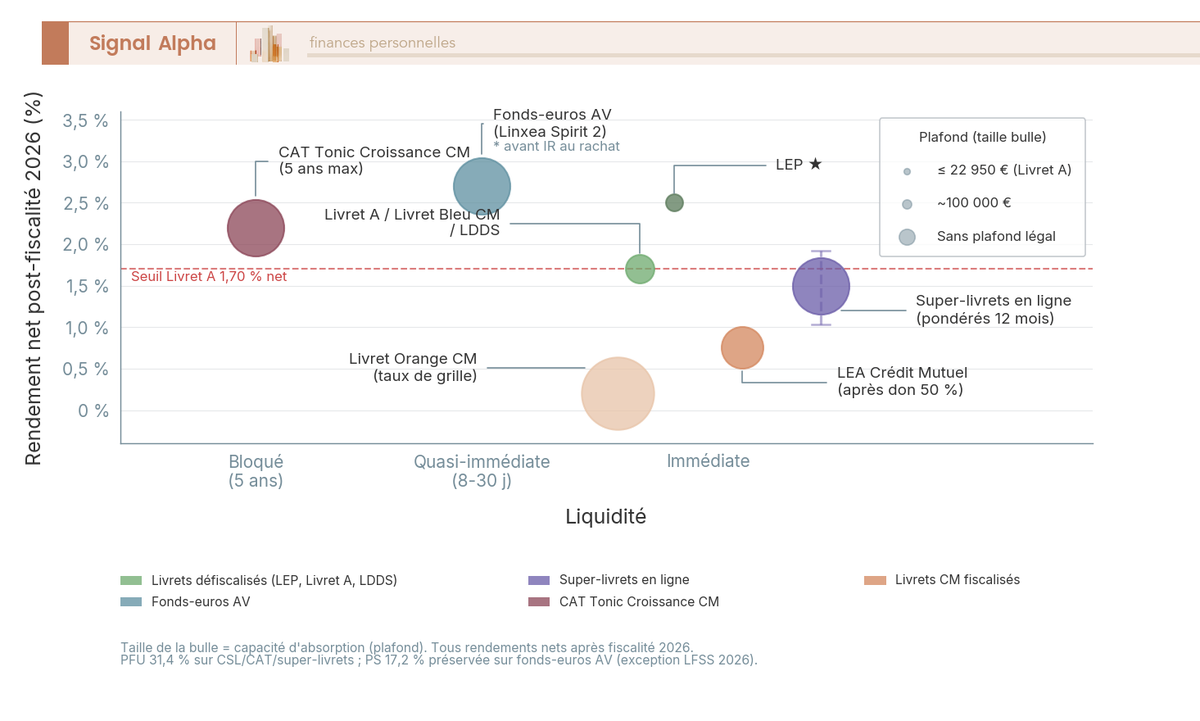The height and width of the screenshot is (721, 1200).
Task: Click the large 'Sans plafond légal' legend bubble
Action: 907,237
